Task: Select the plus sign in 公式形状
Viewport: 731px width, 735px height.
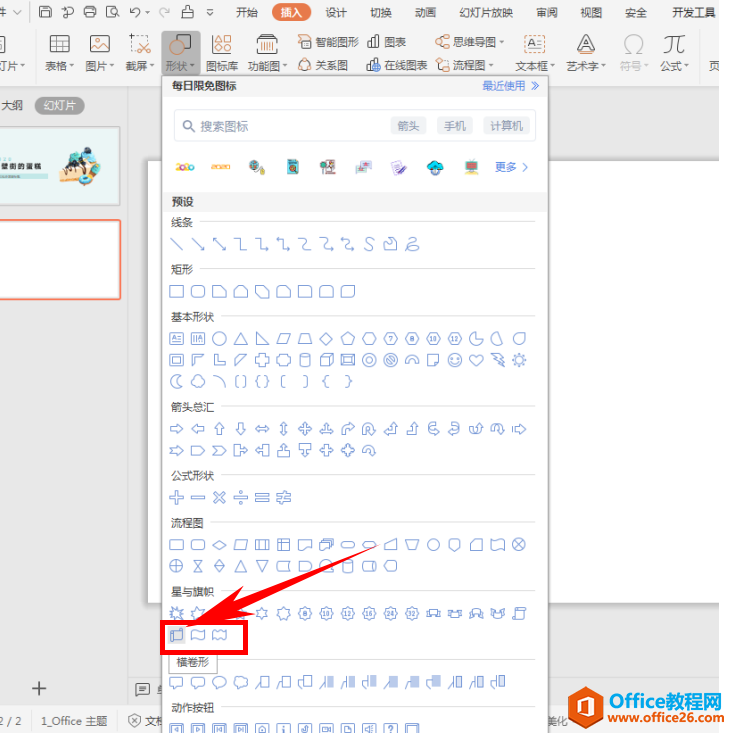Action: (x=176, y=497)
